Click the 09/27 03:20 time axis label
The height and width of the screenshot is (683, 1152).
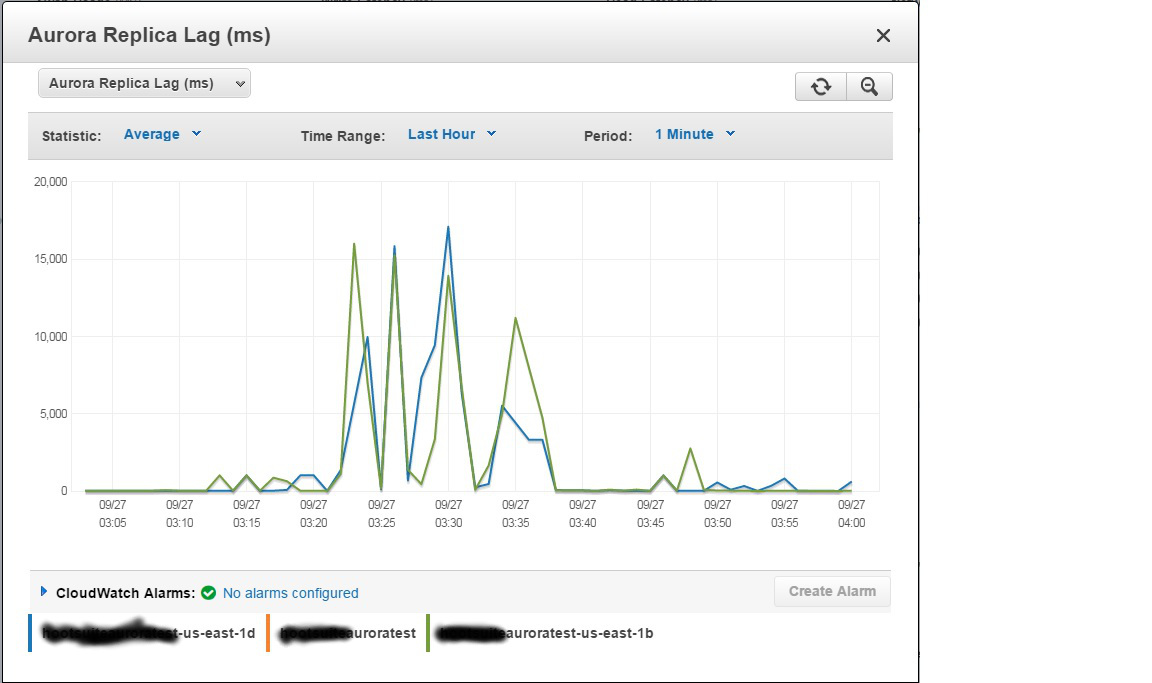point(314,514)
